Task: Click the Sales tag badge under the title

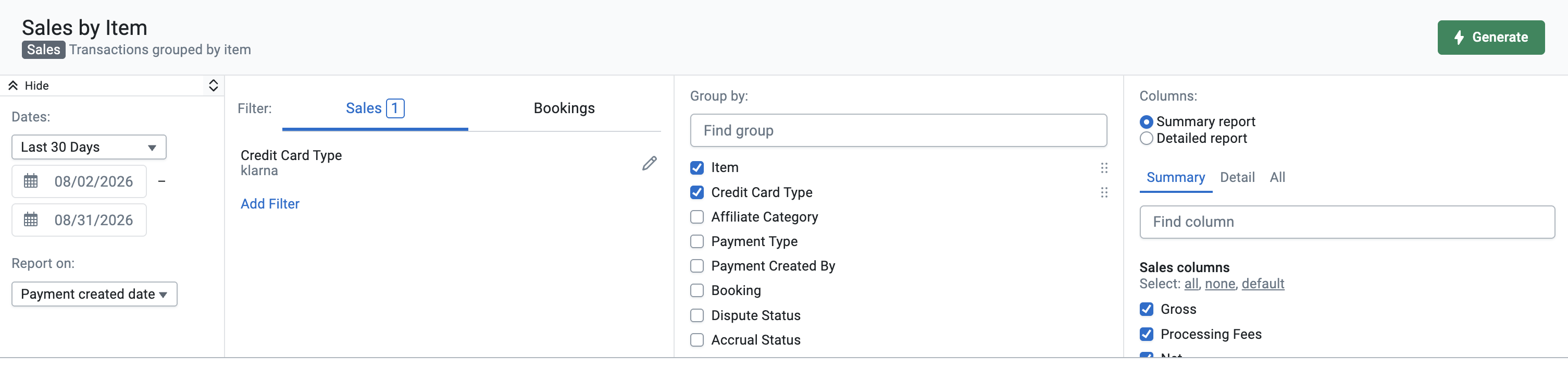Action: point(43,50)
